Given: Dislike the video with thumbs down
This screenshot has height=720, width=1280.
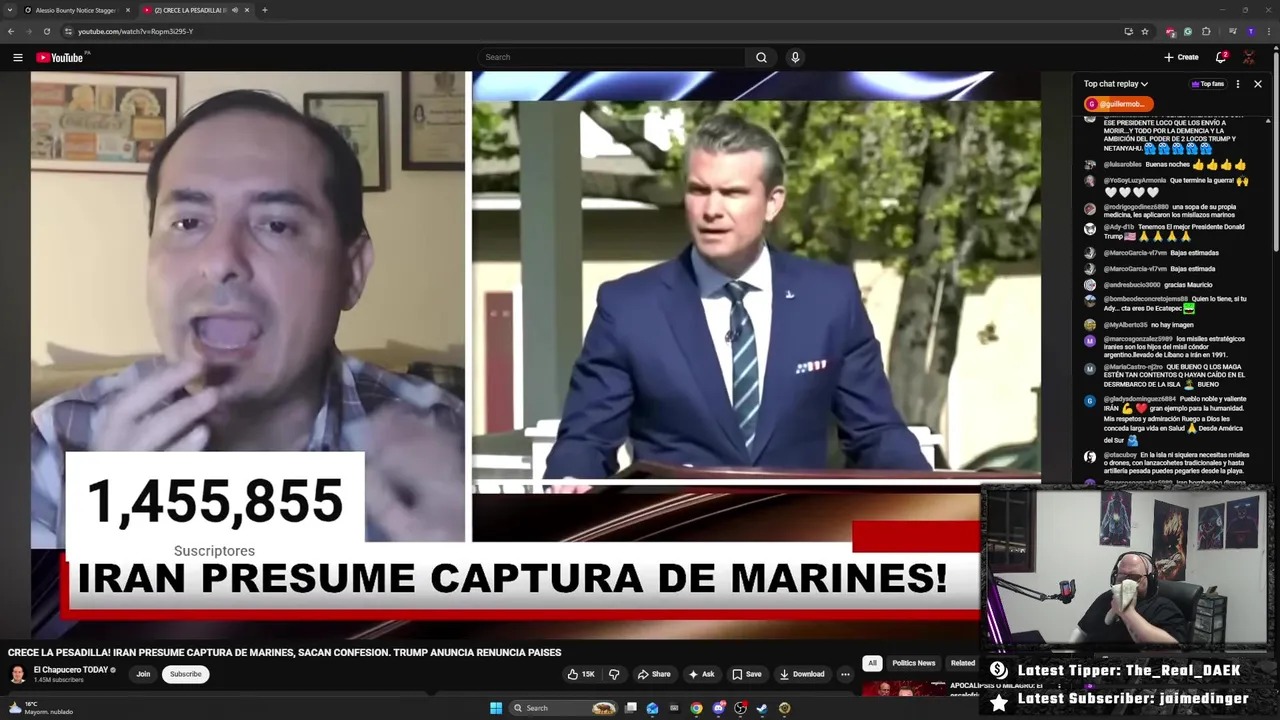Looking at the screenshot, I should click(614, 674).
